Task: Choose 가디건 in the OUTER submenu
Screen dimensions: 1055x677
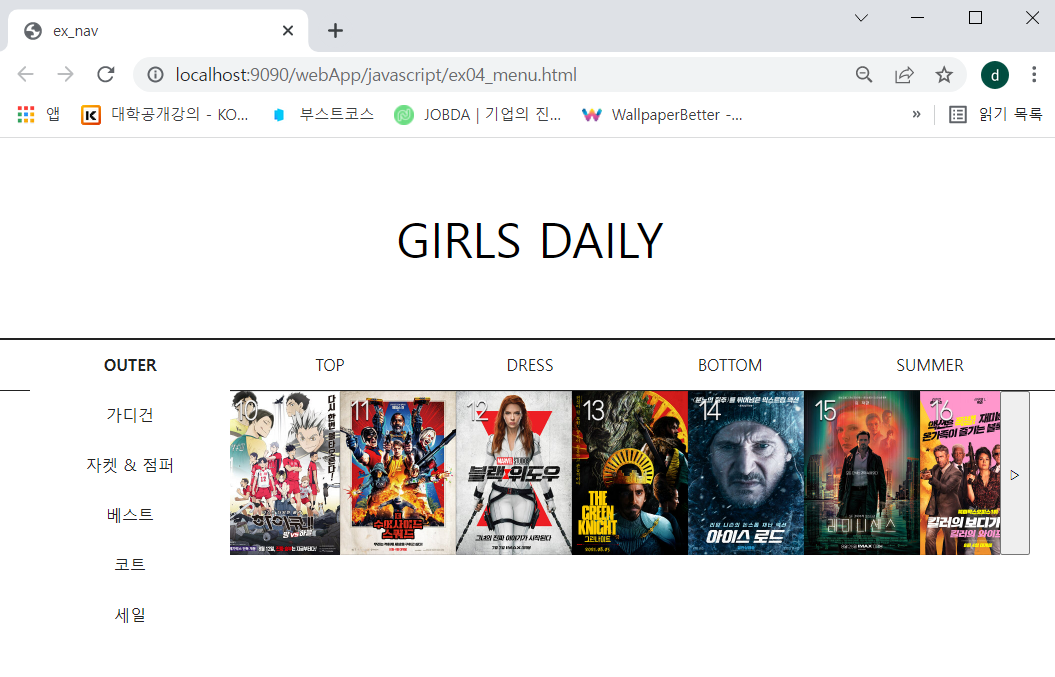Action: 131,415
